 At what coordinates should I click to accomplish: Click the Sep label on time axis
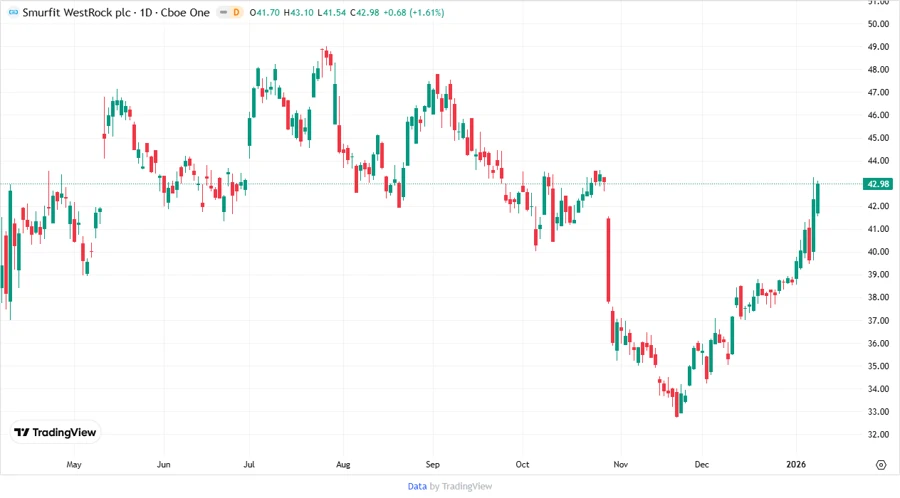click(432, 464)
